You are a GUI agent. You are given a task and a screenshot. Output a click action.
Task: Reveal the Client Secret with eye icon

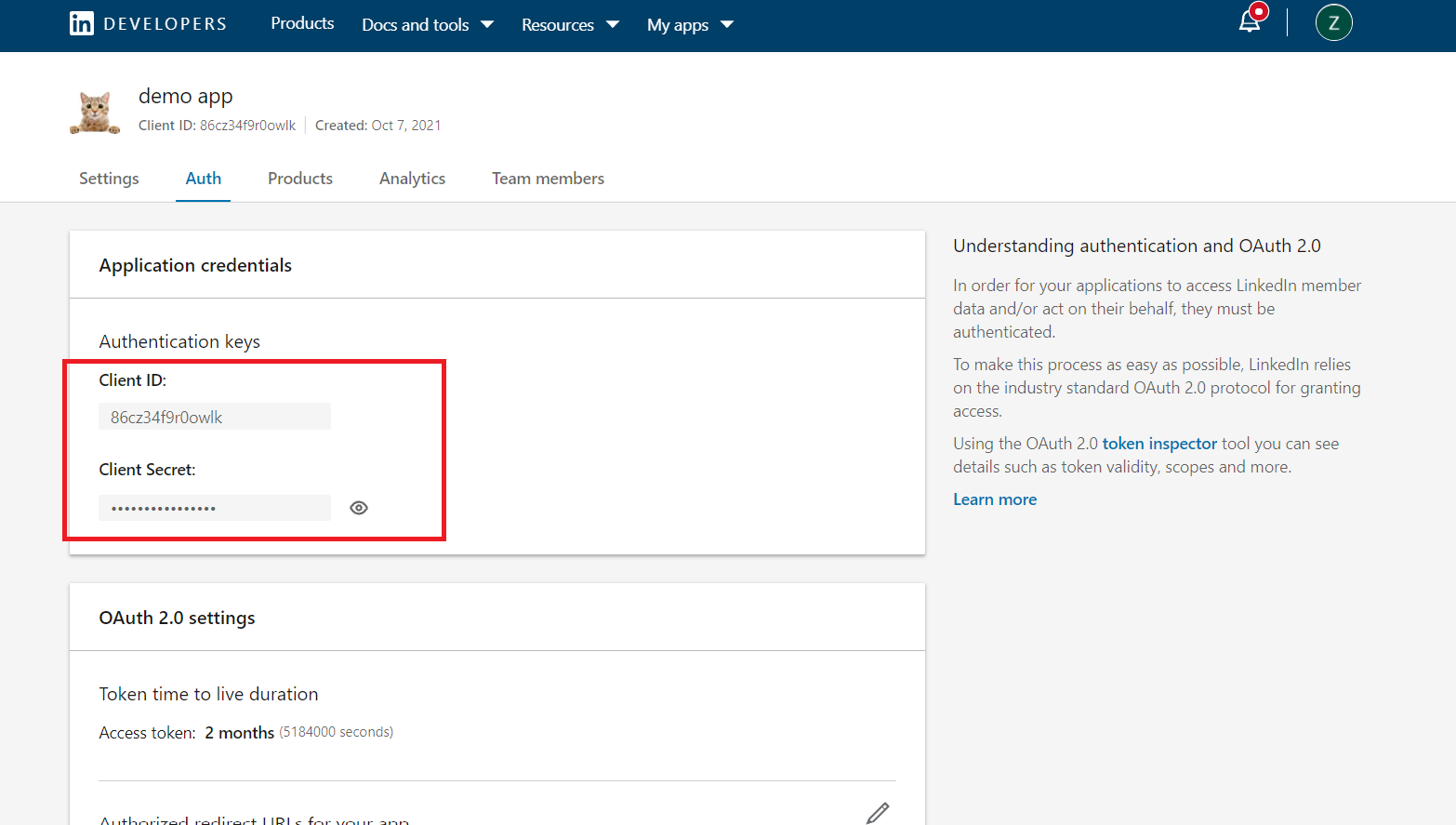tap(359, 508)
